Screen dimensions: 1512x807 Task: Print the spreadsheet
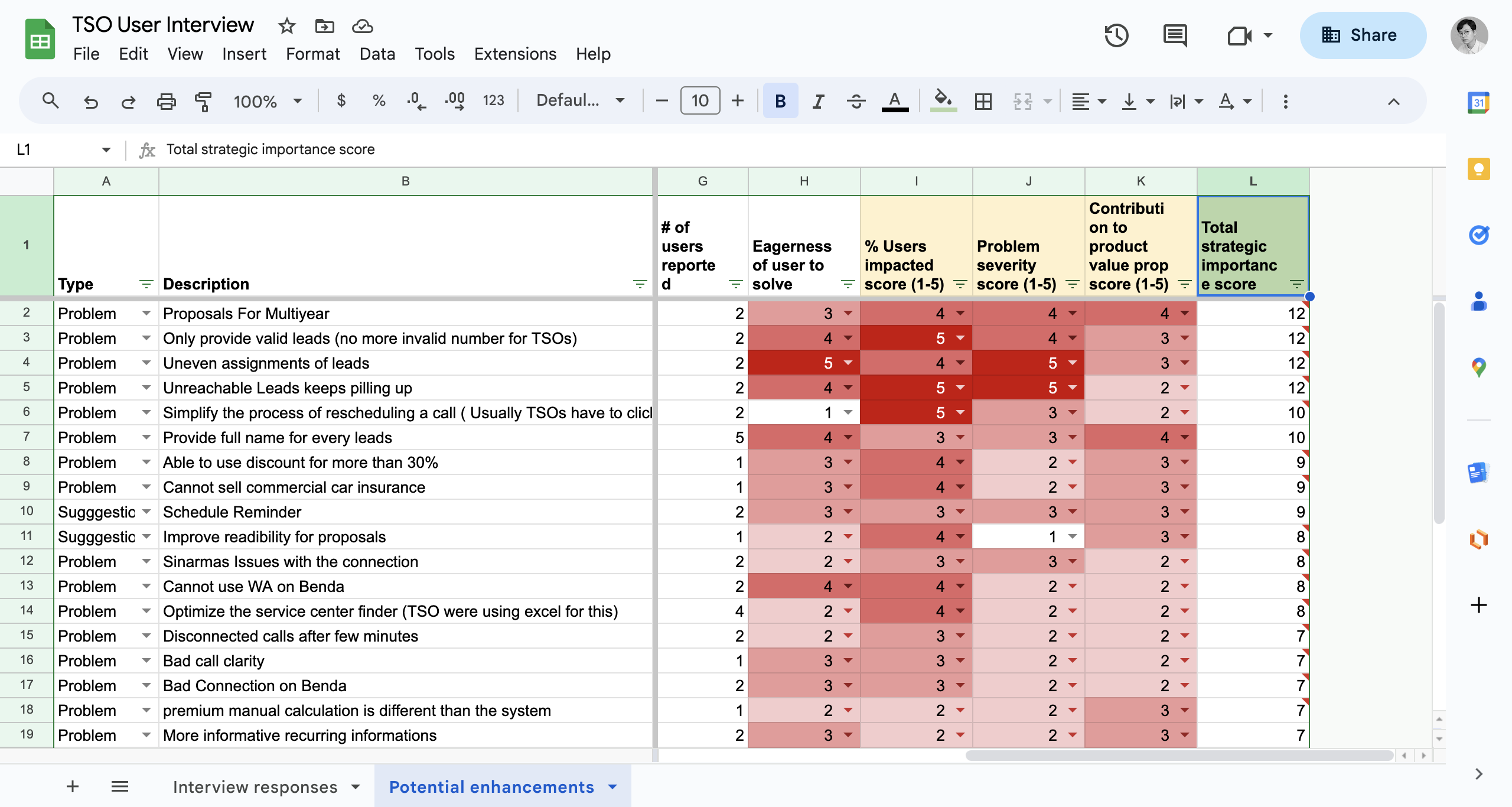click(x=166, y=102)
